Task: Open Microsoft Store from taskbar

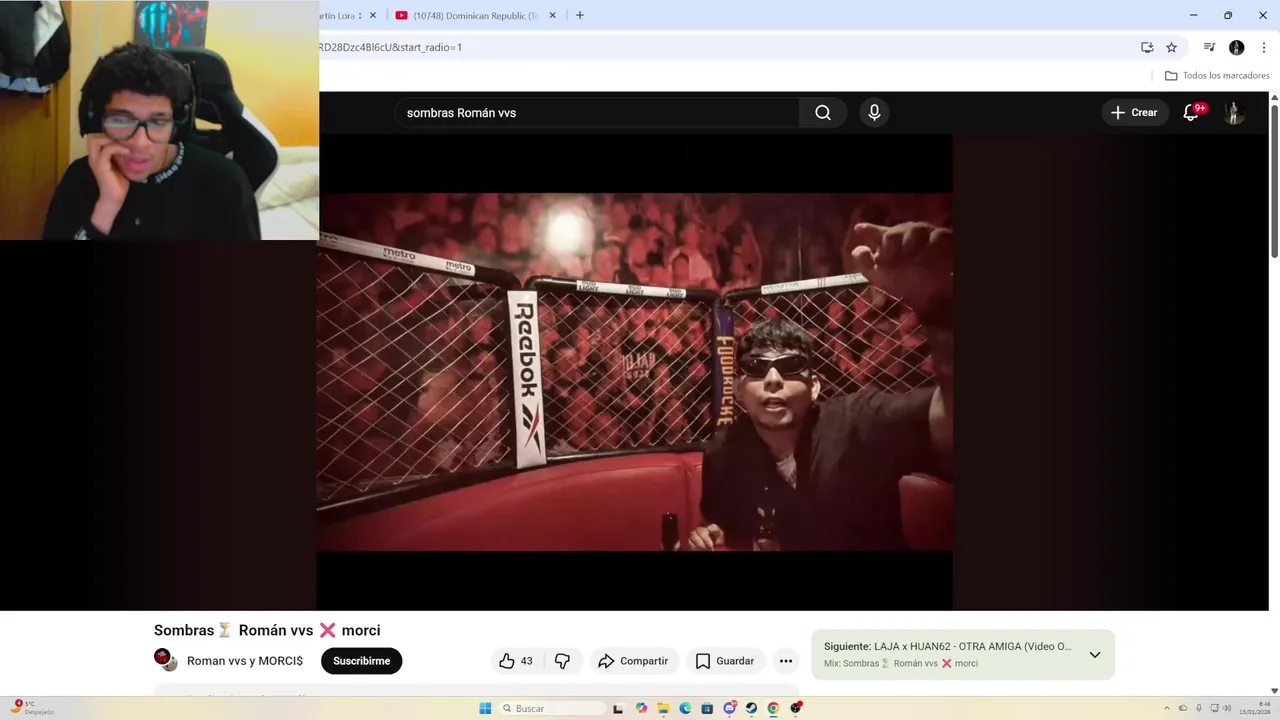Action: [708, 708]
